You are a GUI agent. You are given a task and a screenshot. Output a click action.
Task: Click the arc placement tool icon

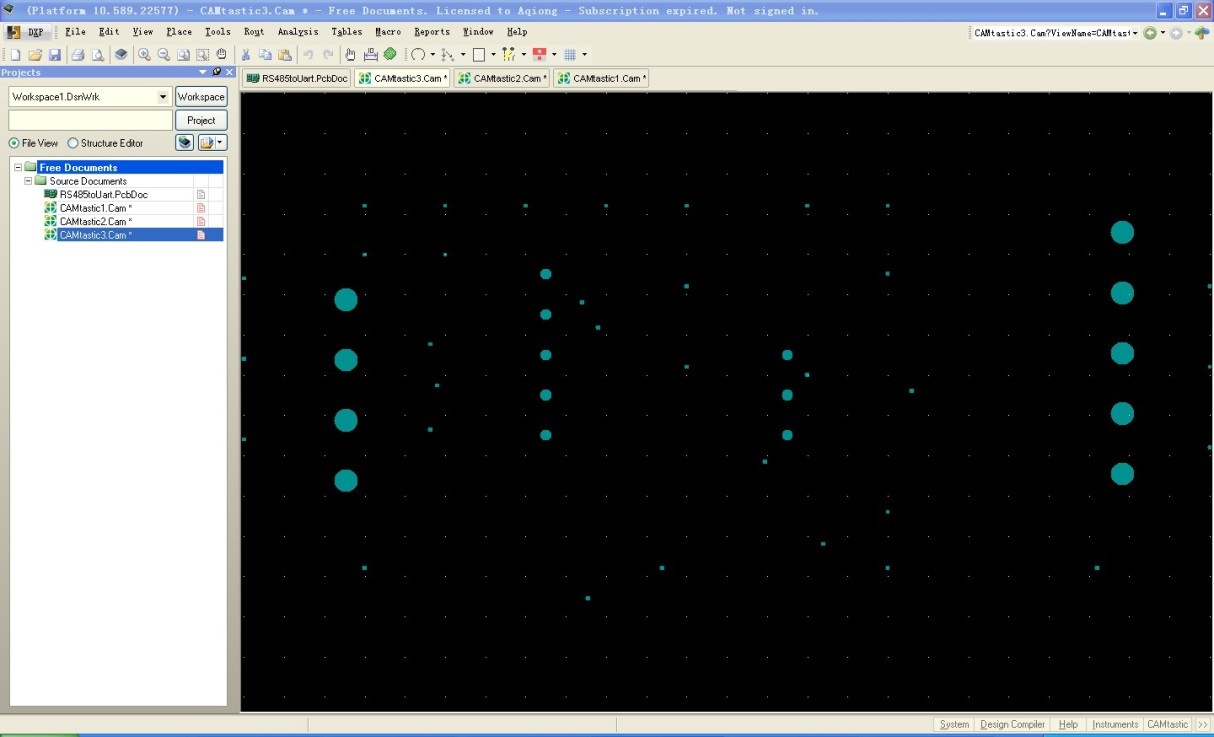click(x=418, y=54)
